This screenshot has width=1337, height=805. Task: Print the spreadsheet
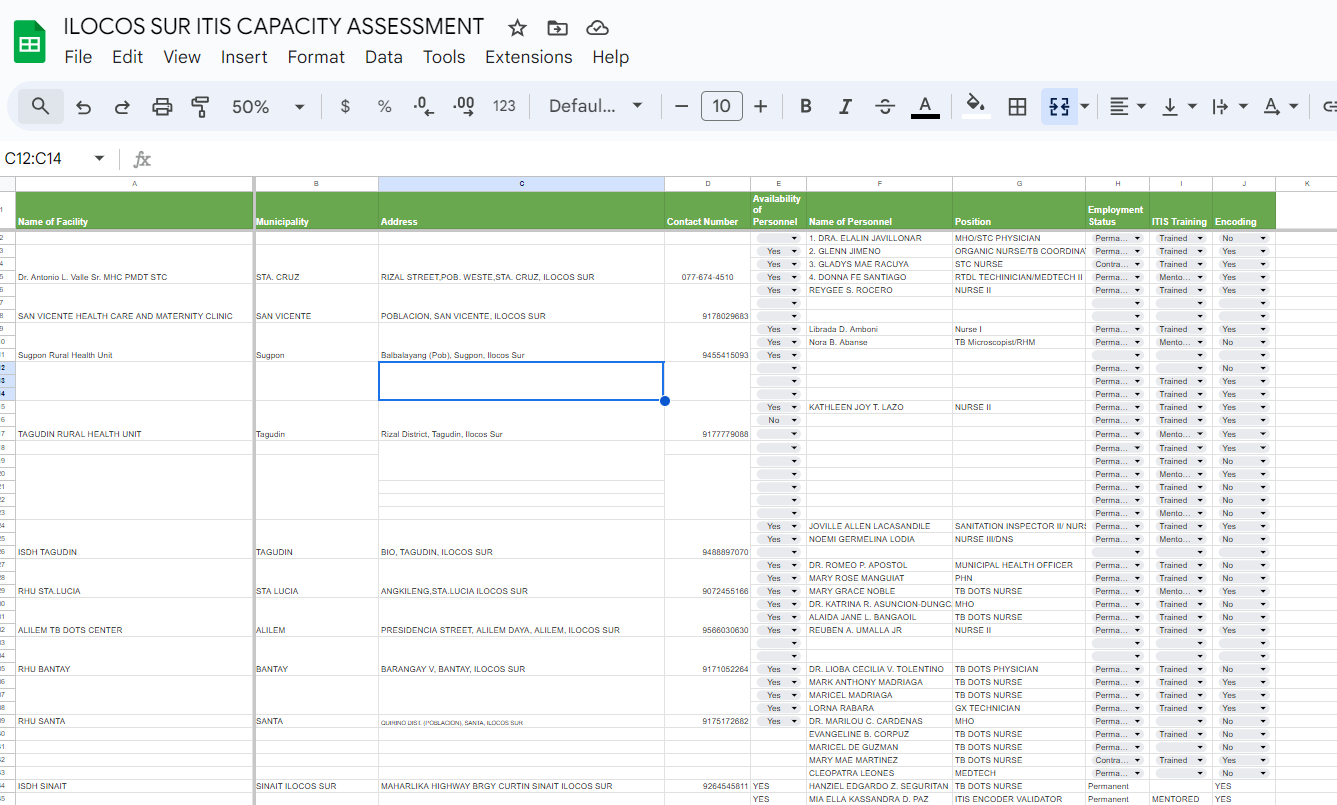click(162, 106)
